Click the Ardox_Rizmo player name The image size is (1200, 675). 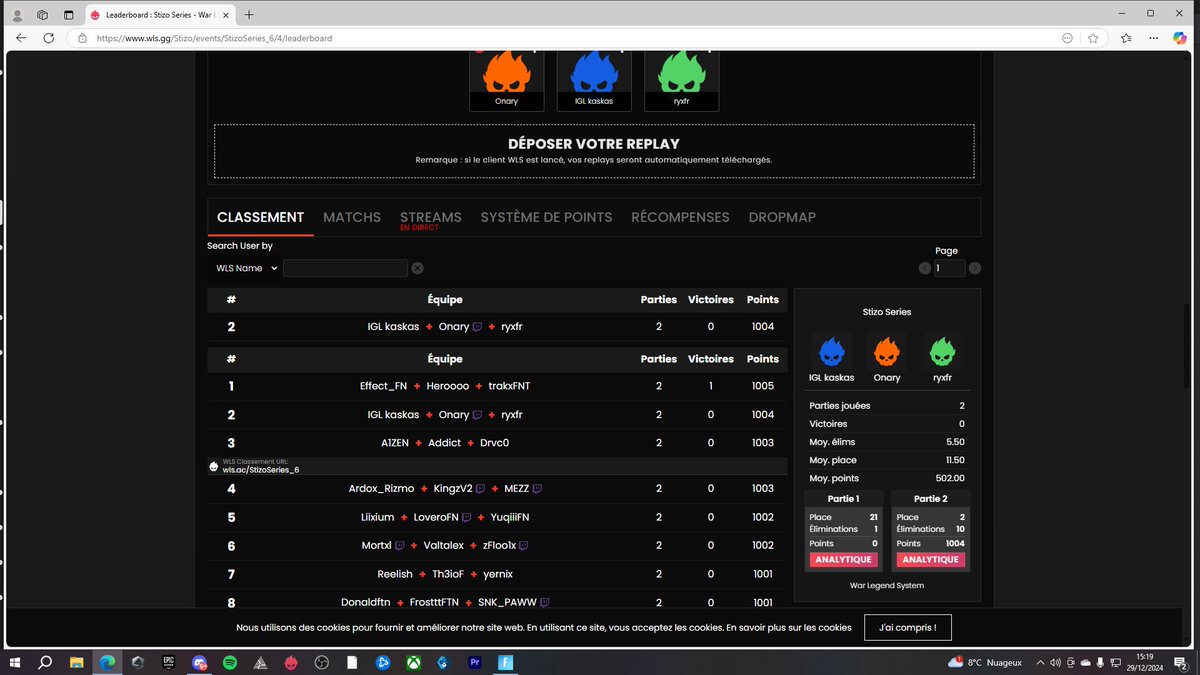click(381, 489)
